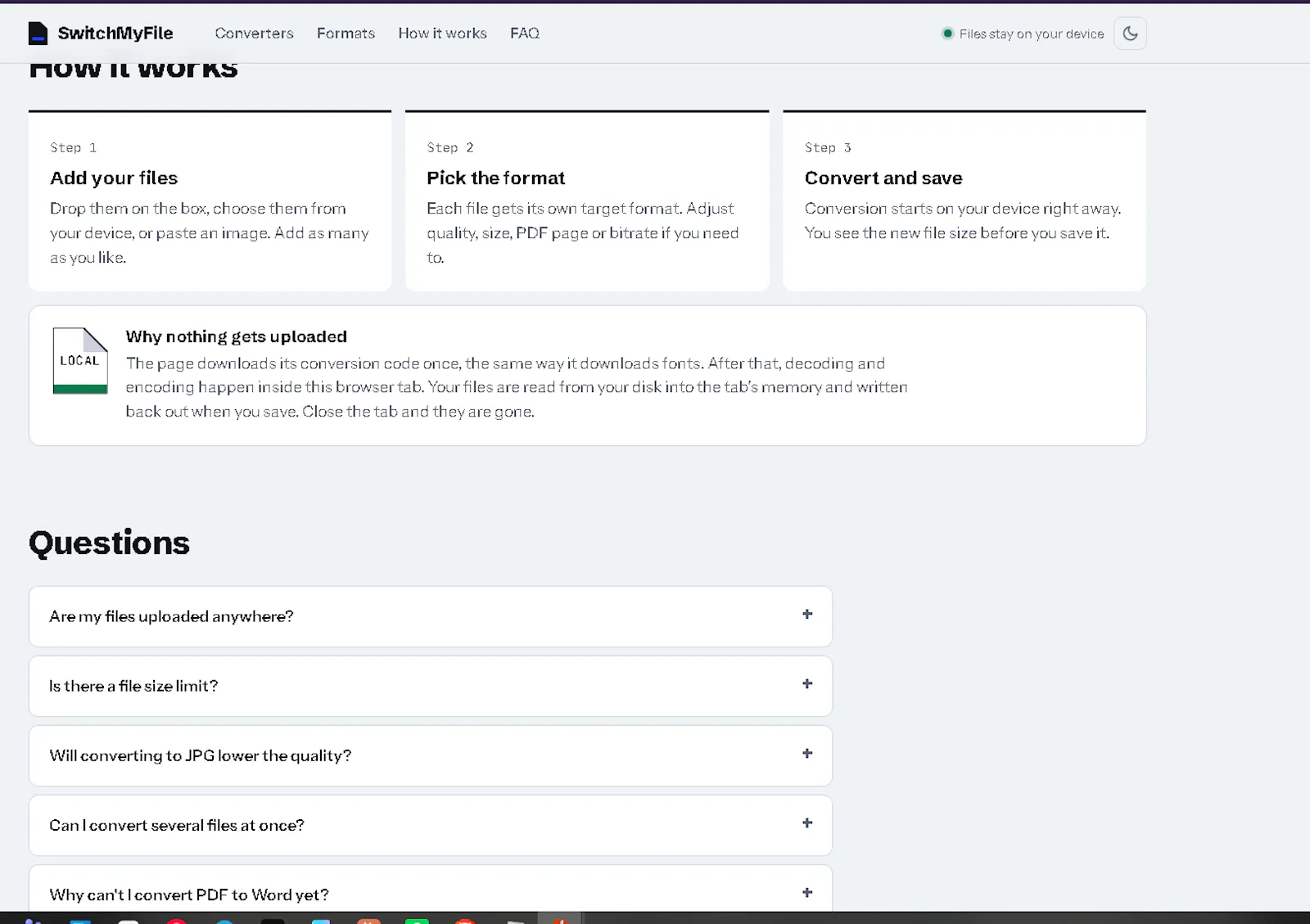Toggle dark mode with the moon icon
This screenshot has height=924, width=1310.
pyautogui.click(x=1130, y=34)
